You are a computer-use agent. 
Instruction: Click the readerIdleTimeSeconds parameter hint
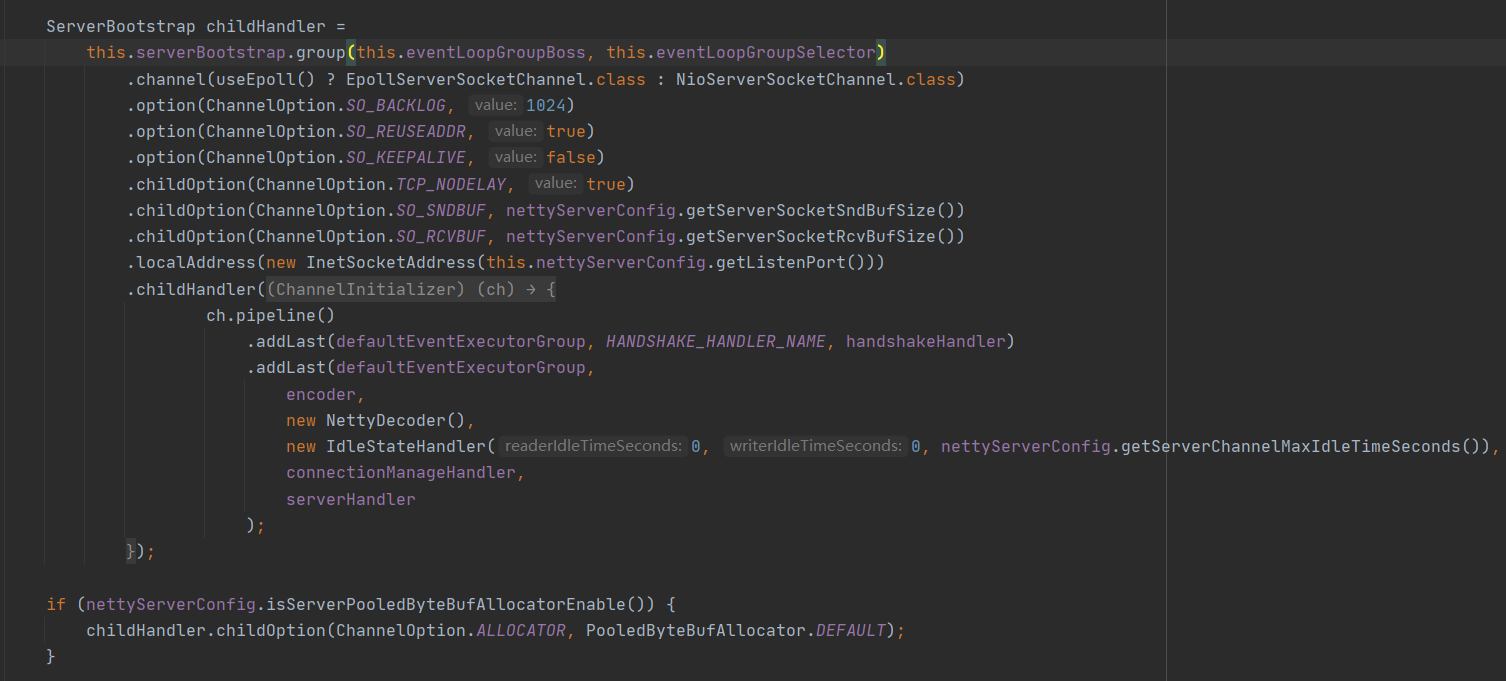(x=593, y=446)
